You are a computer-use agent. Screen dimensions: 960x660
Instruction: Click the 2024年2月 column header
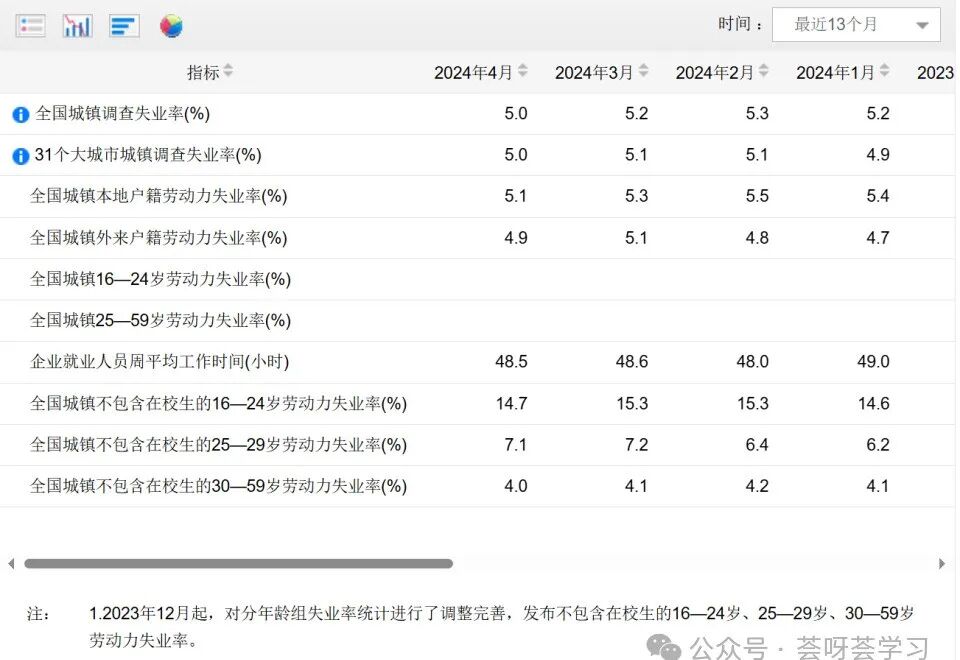(714, 72)
